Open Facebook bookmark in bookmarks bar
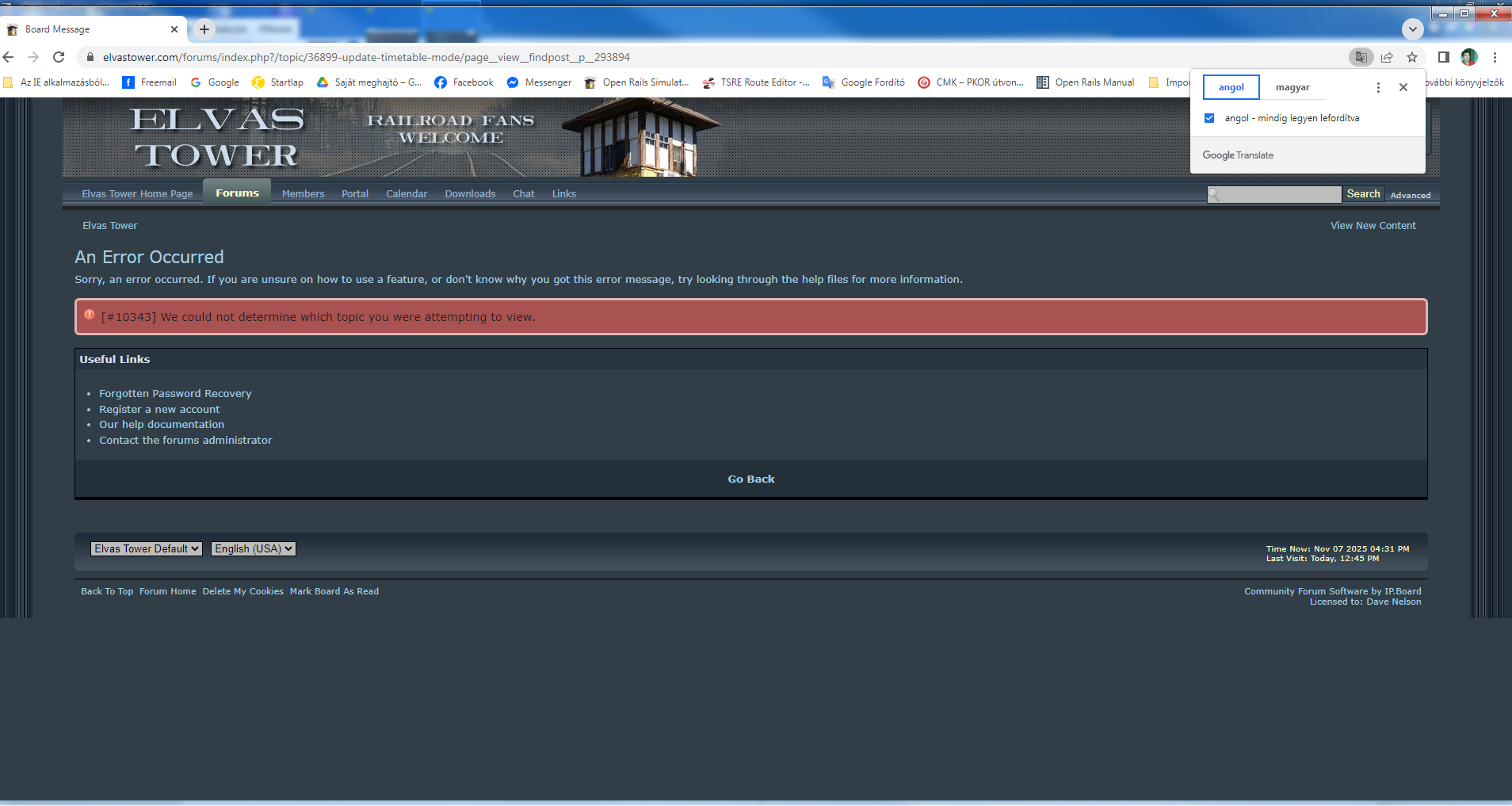The height and width of the screenshot is (806, 1512). coord(464,82)
